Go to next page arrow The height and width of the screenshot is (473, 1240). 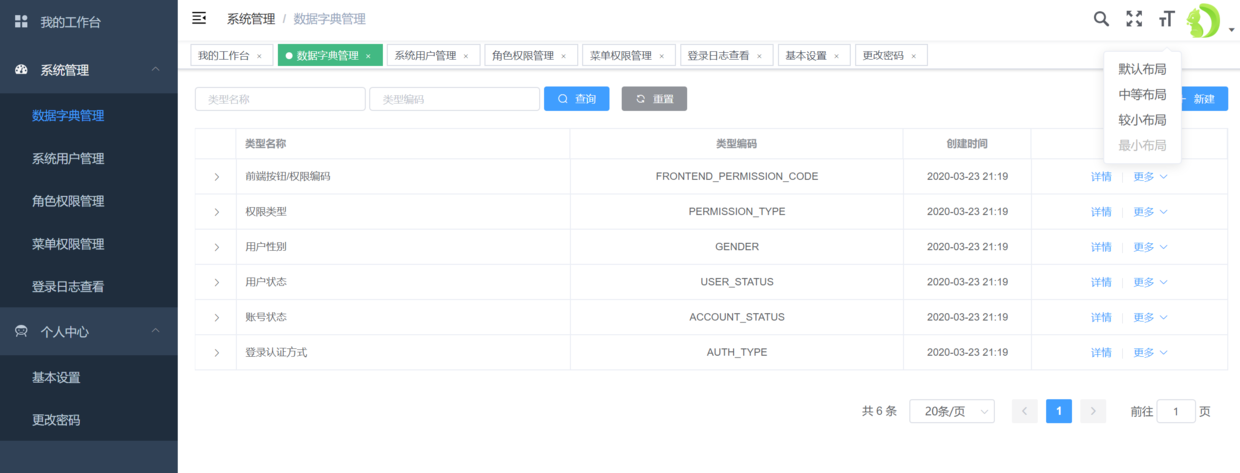pyautogui.click(x=1093, y=411)
